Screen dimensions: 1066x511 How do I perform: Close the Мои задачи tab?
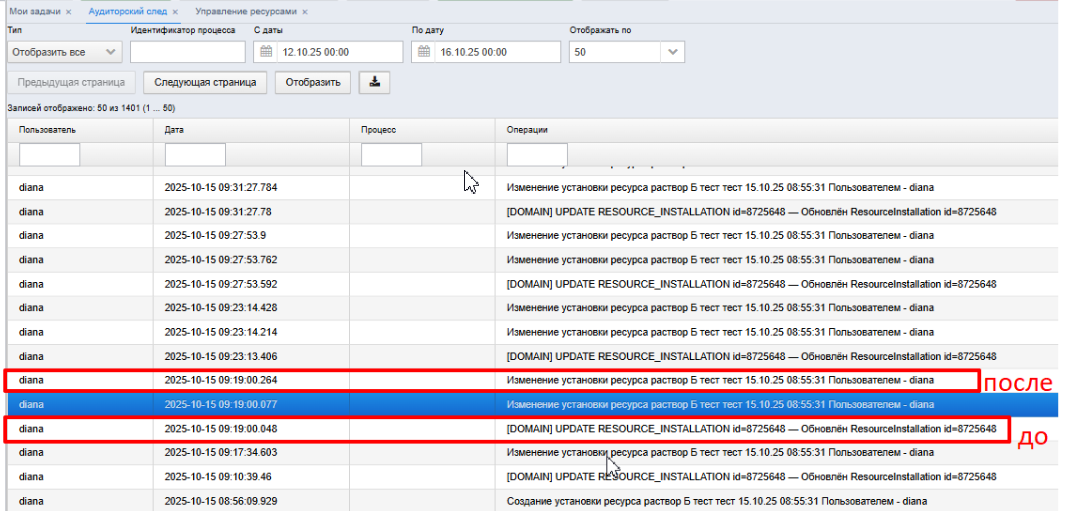69,12
